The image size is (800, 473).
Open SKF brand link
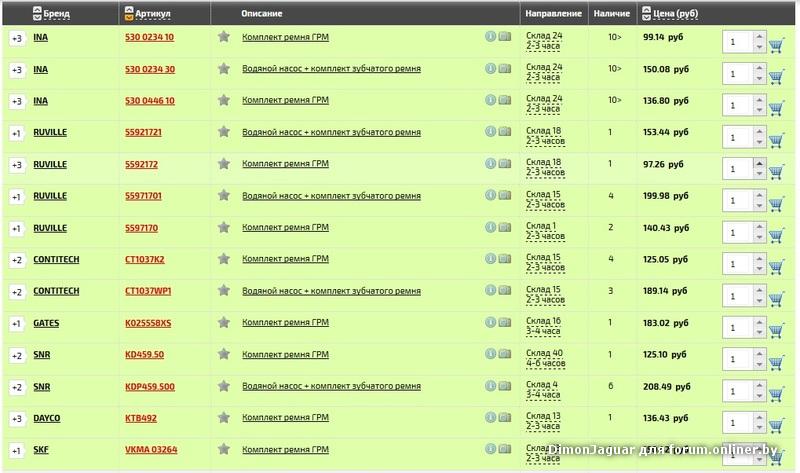click(x=41, y=450)
